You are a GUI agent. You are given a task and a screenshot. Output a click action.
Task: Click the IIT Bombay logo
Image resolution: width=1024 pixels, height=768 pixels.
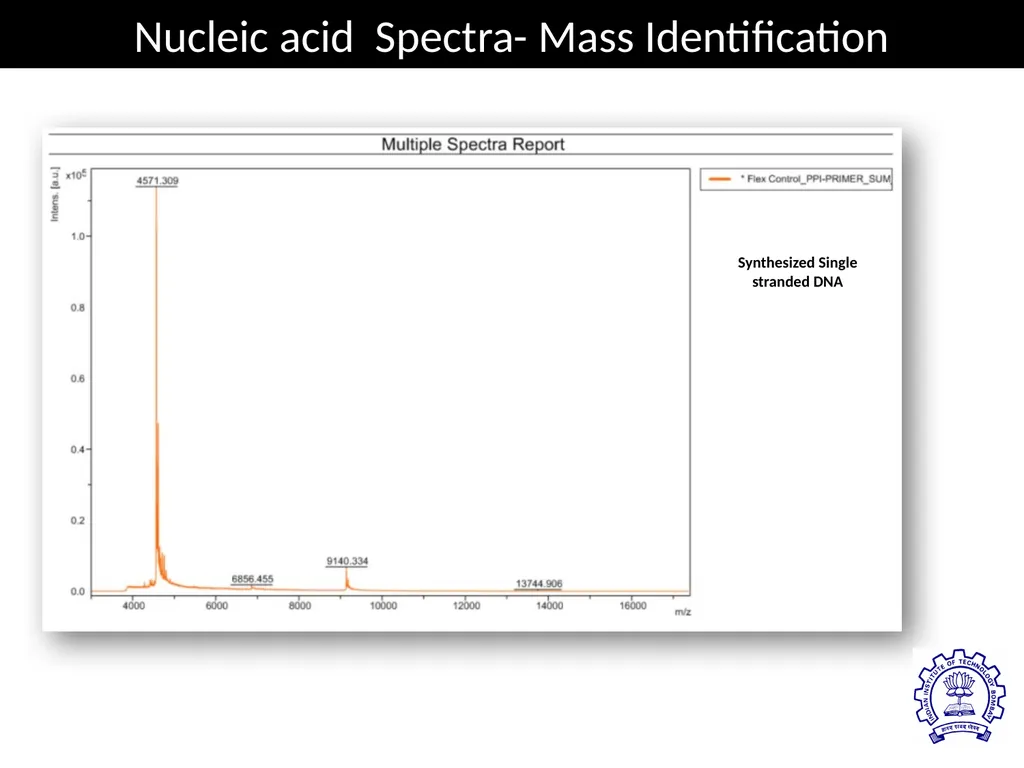959,696
